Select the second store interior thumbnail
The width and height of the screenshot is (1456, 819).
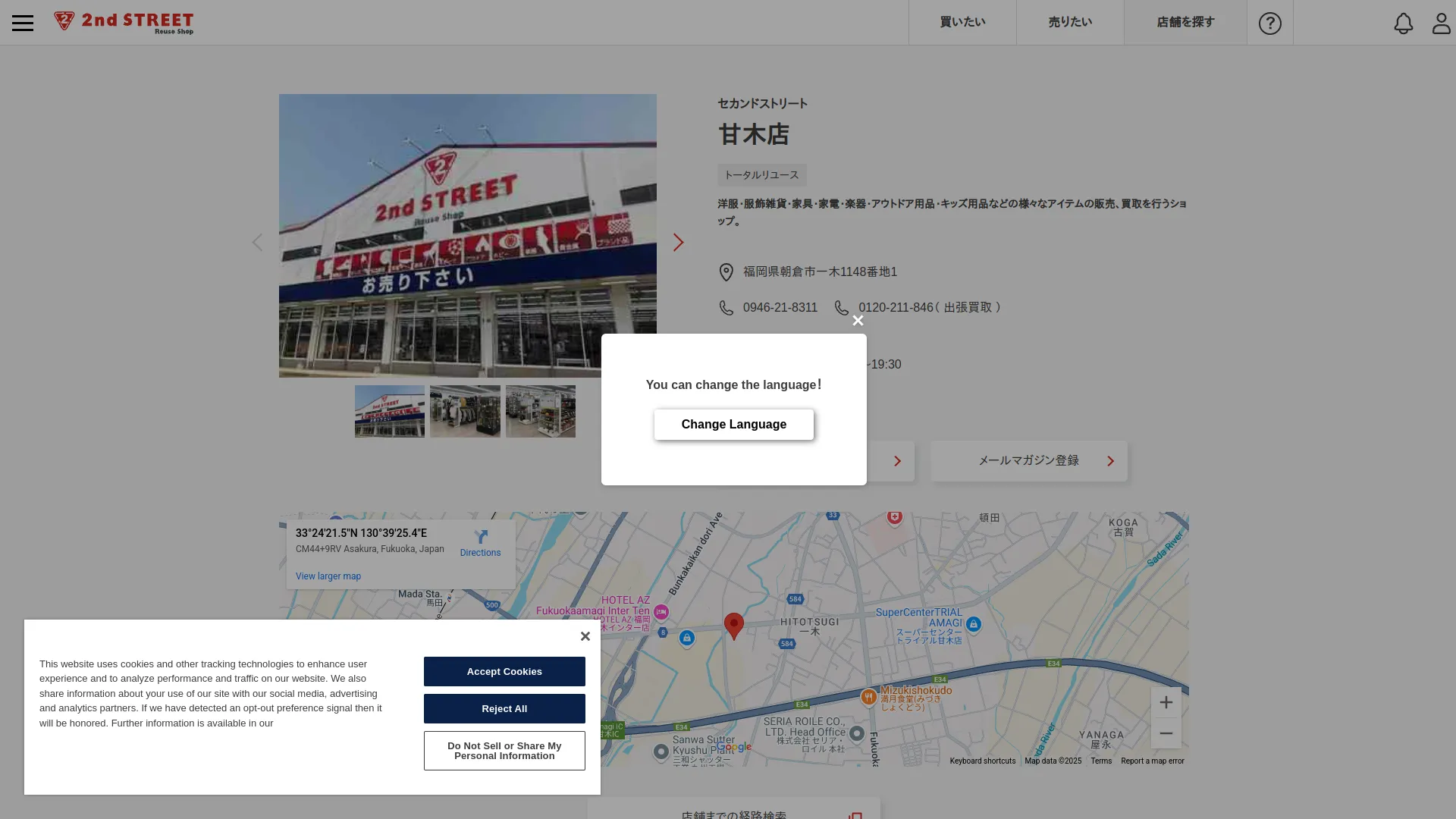click(x=465, y=411)
